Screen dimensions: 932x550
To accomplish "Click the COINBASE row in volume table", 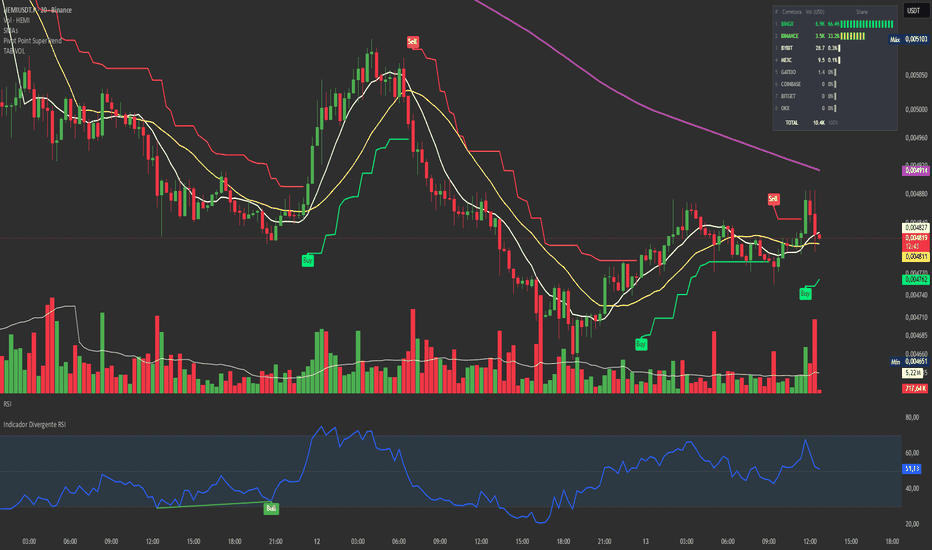I will click(835, 84).
